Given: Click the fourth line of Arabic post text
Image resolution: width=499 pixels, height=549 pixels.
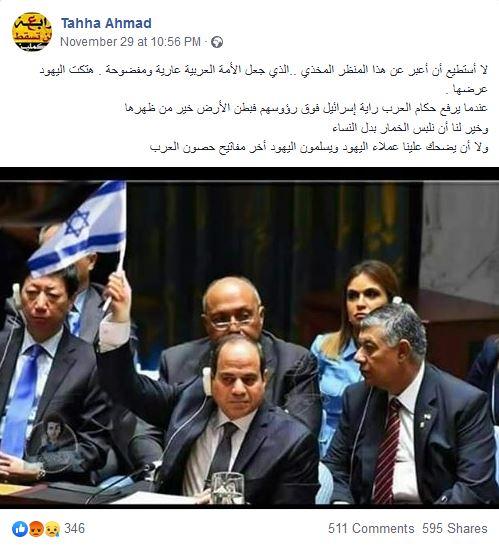Looking at the screenshot, I should tap(410, 128).
